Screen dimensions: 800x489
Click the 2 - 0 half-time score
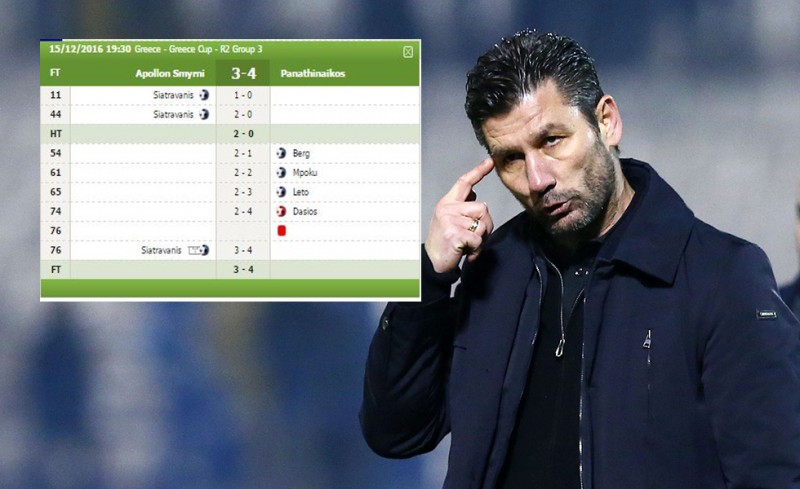pyautogui.click(x=243, y=134)
